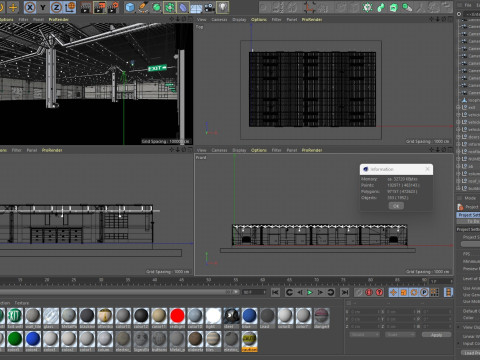Toggle Position recording icon
This screenshot has height=360, width=480.
393,292
